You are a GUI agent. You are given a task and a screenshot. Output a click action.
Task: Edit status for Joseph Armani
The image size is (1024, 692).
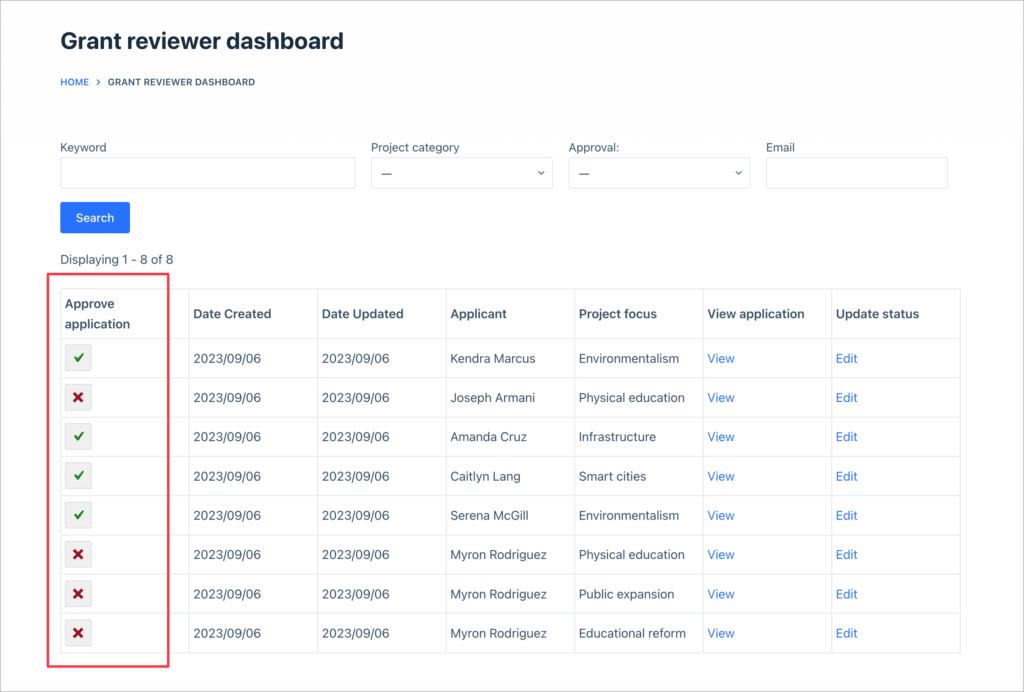point(846,398)
